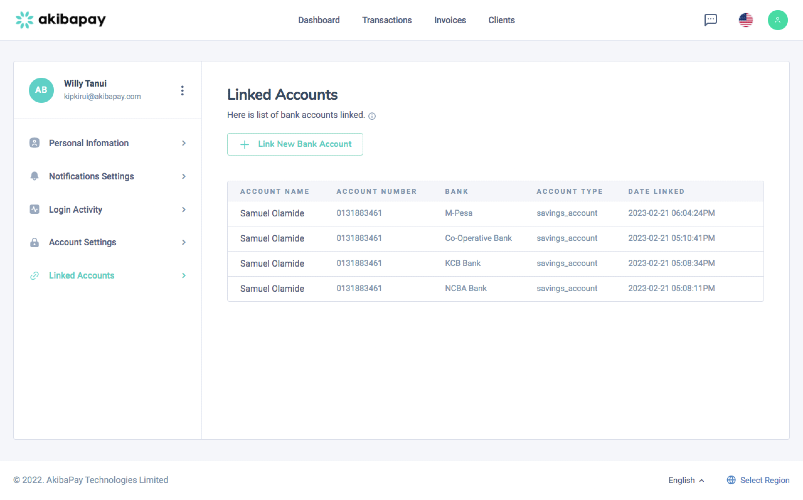The width and height of the screenshot is (803, 500).
Task: Click the M-Pesa bank cell
Action: click(x=458, y=213)
